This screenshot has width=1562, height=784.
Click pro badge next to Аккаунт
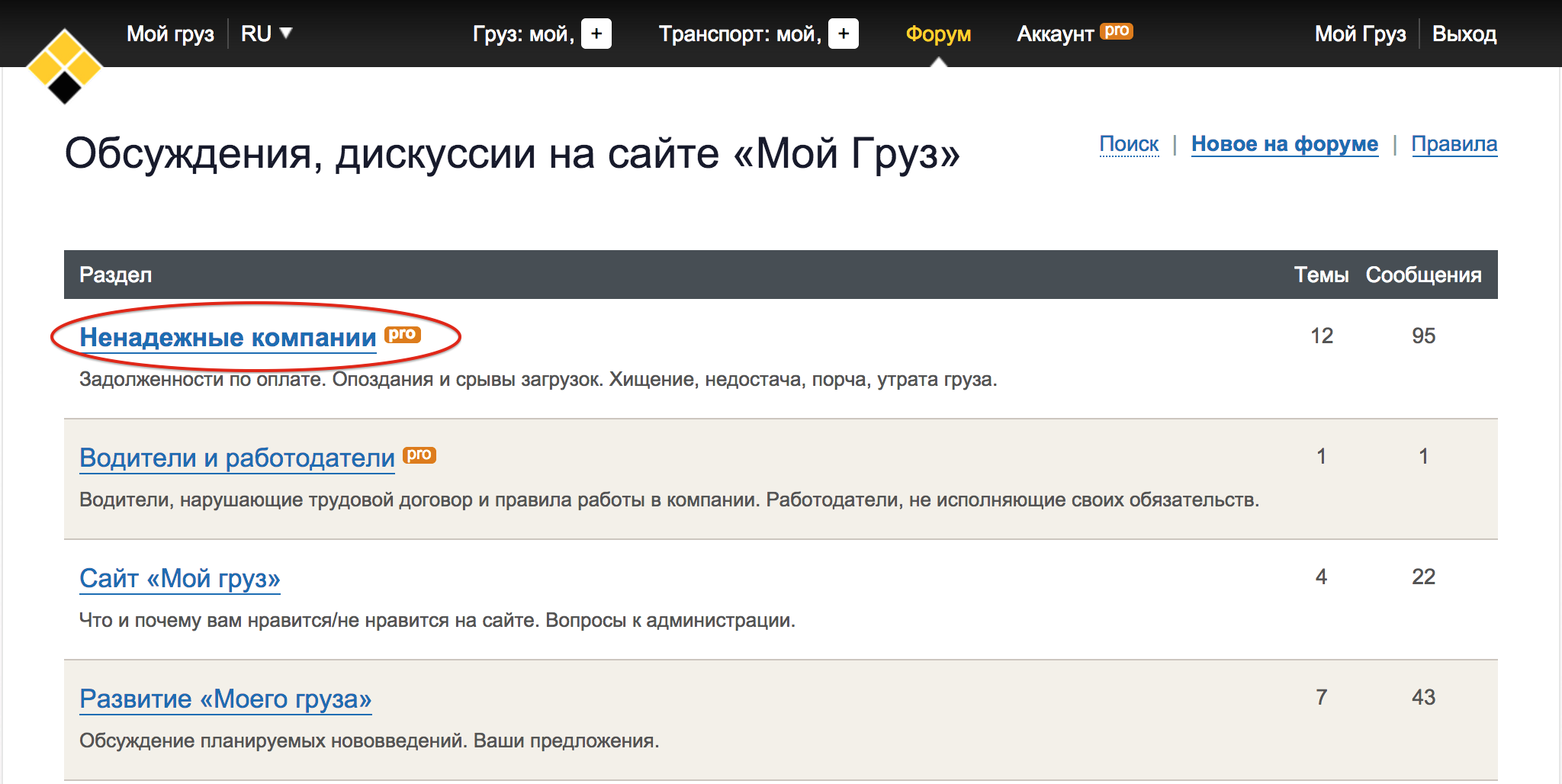coord(1117,31)
